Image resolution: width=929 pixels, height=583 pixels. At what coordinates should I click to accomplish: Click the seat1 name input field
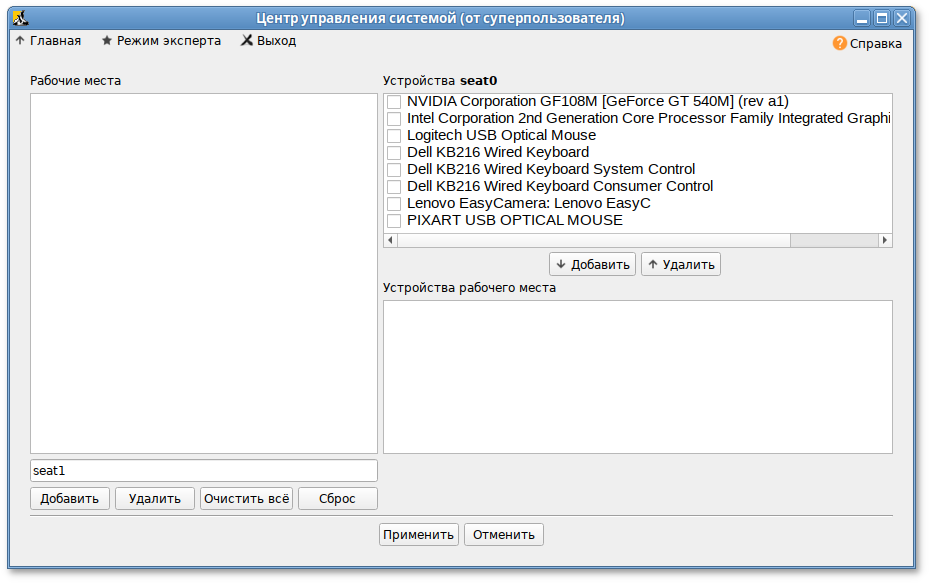coord(204,470)
